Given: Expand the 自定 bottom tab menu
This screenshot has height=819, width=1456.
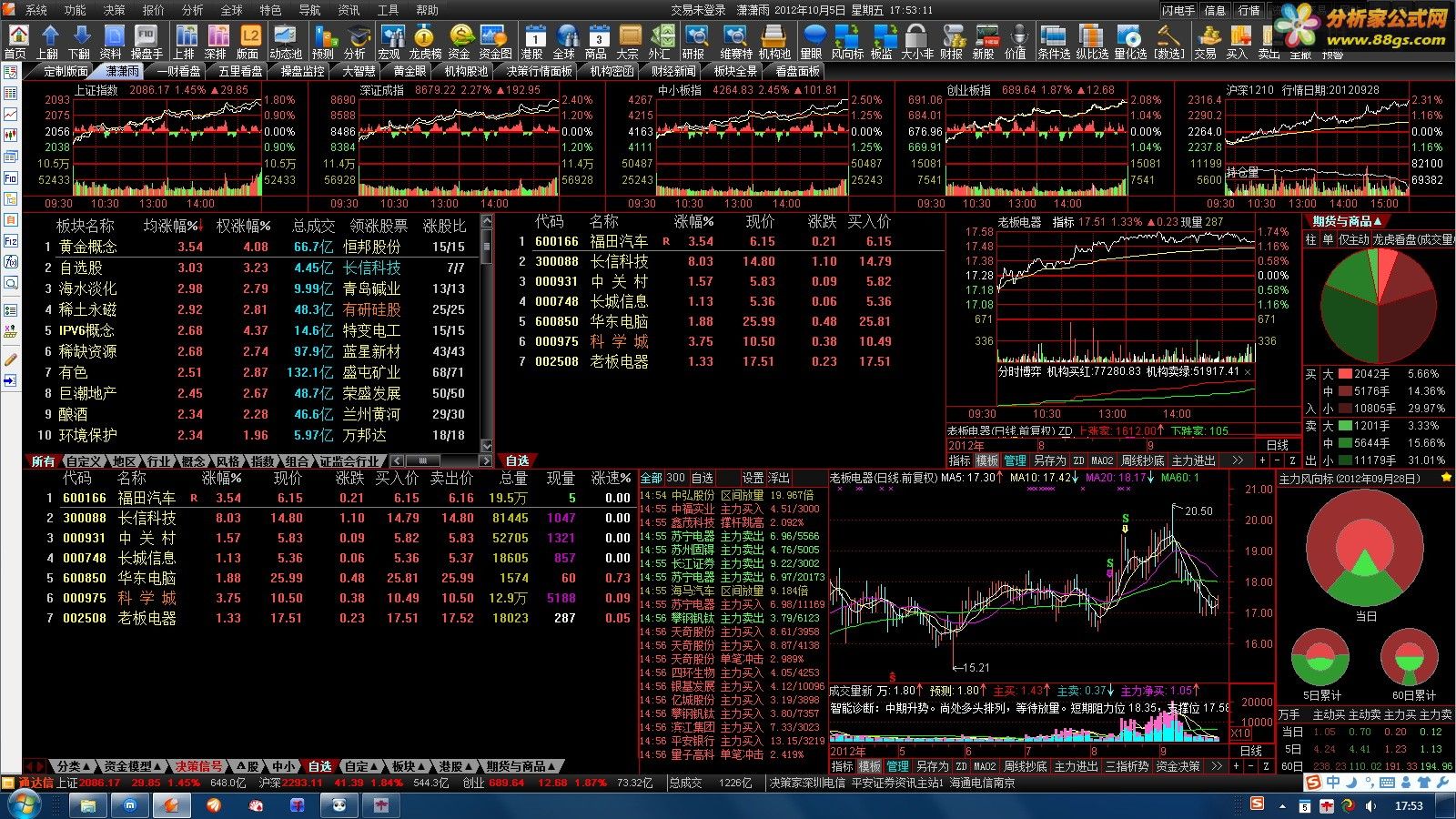Looking at the screenshot, I should (360, 766).
